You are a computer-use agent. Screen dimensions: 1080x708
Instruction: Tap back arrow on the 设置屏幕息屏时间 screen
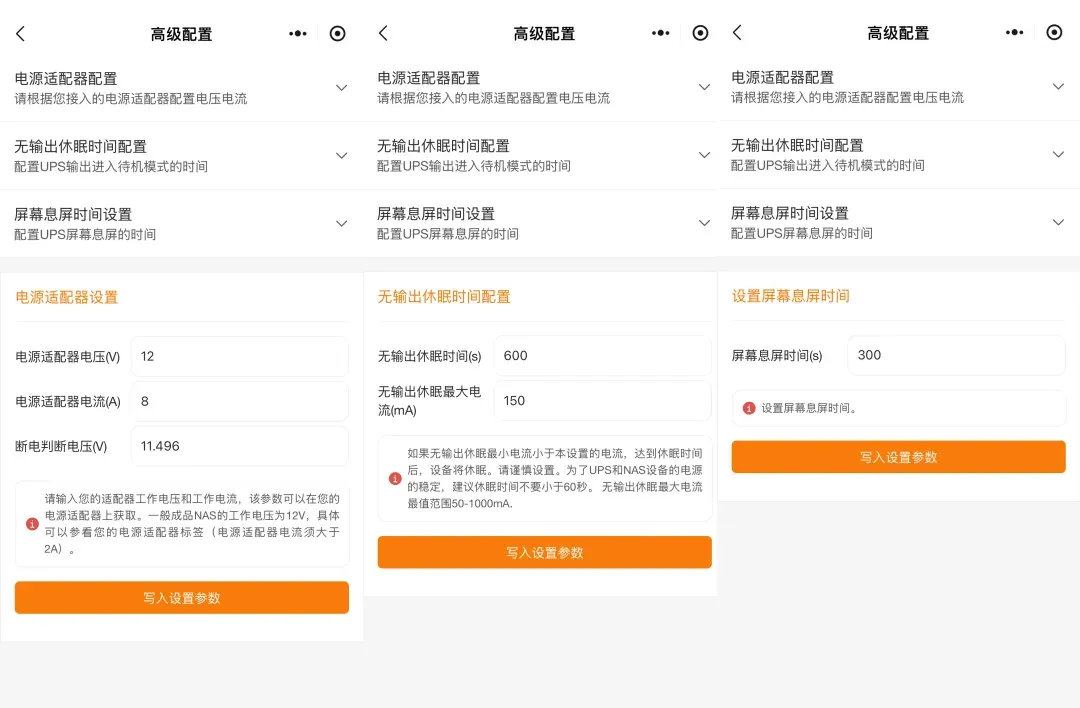pos(737,33)
